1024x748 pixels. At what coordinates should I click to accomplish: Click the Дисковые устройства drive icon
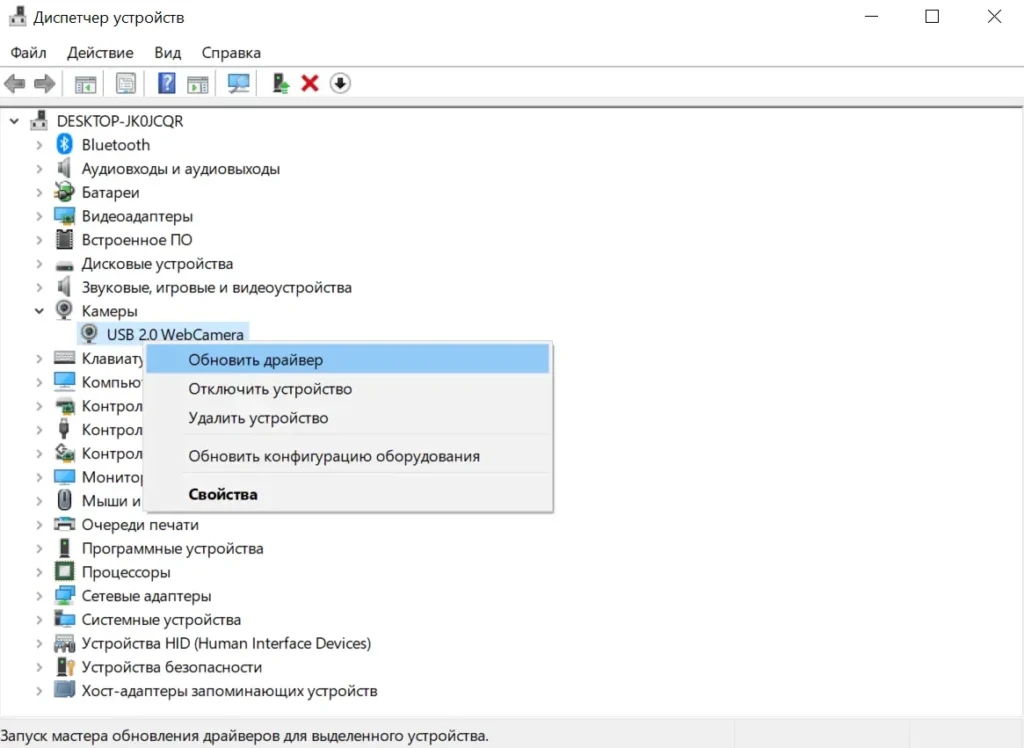(x=64, y=265)
